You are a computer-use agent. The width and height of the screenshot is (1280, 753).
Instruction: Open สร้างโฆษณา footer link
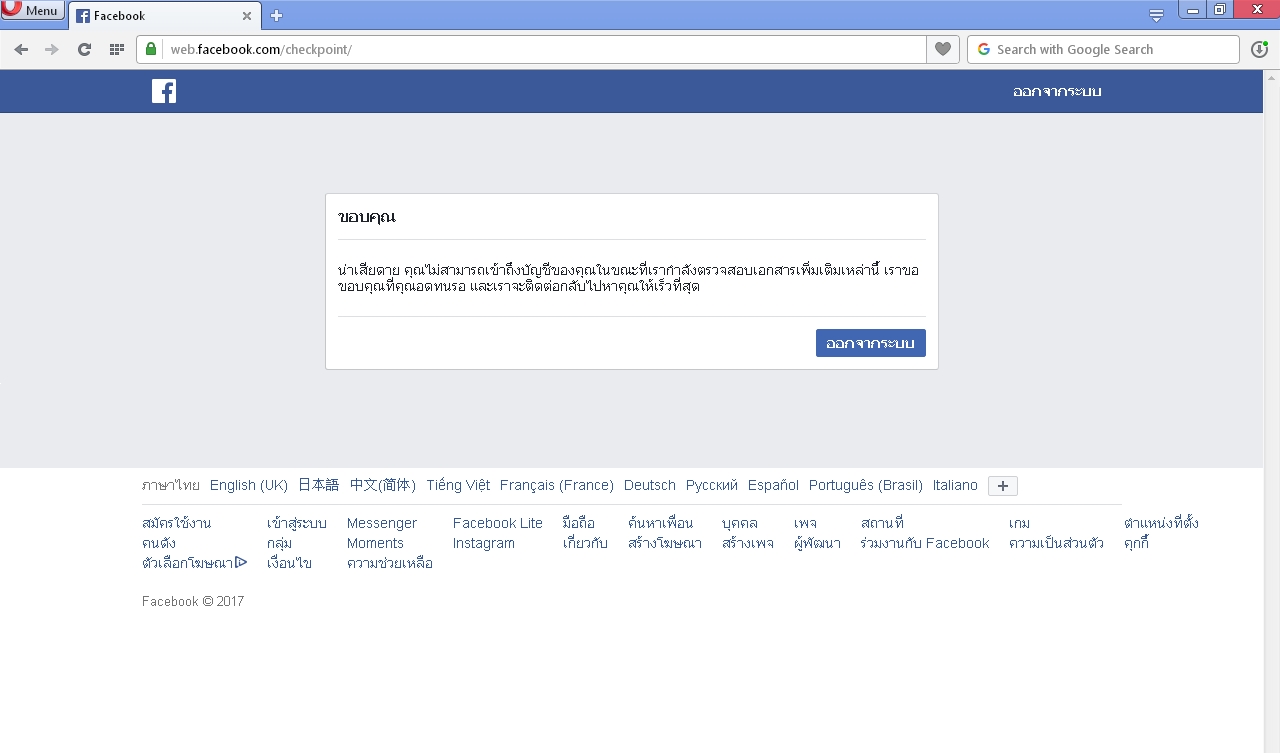pyautogui.click(x=665, y=543)
